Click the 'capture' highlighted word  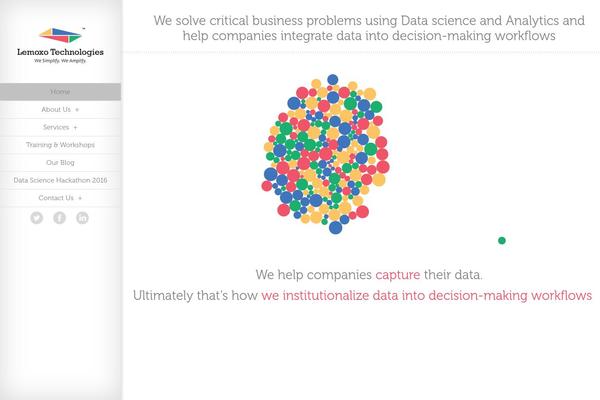pyautogui.click(x=404, y=274)
